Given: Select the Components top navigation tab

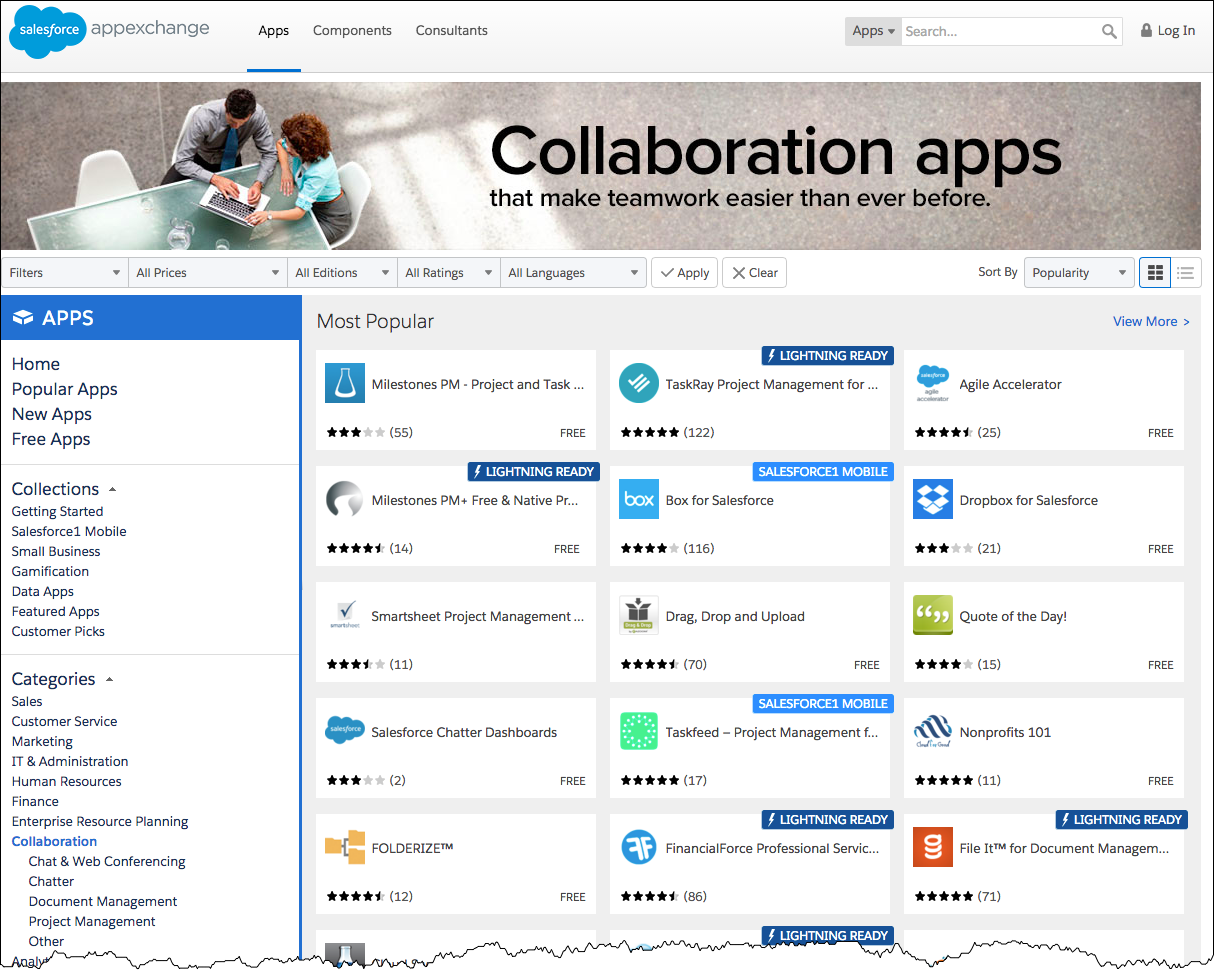Looking at the screenshot, I should [352, 31].
